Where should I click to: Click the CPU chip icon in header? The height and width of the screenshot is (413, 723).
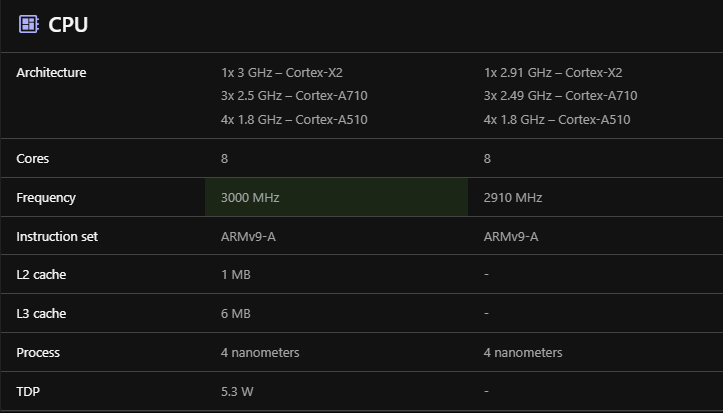tap(28, 24)
